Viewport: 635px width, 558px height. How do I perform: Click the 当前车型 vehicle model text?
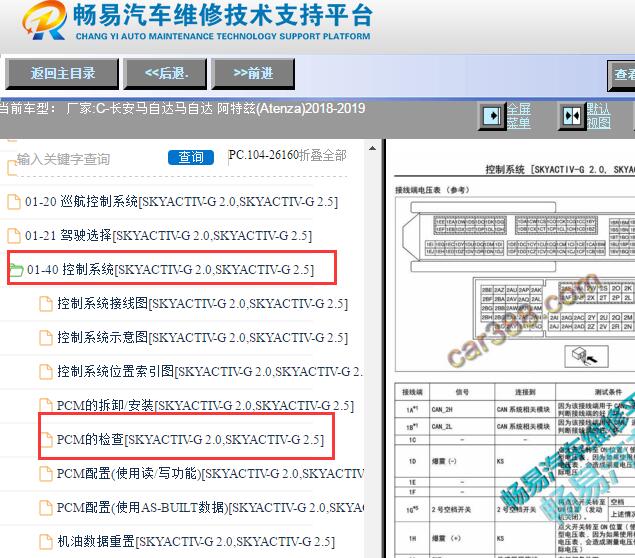(x=182, y=109)
